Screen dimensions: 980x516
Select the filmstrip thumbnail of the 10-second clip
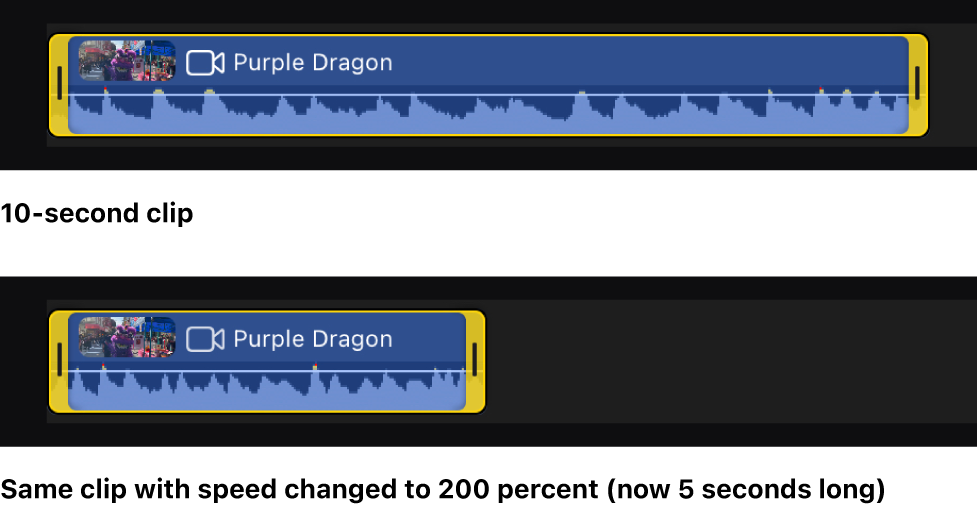coord(127,61)
